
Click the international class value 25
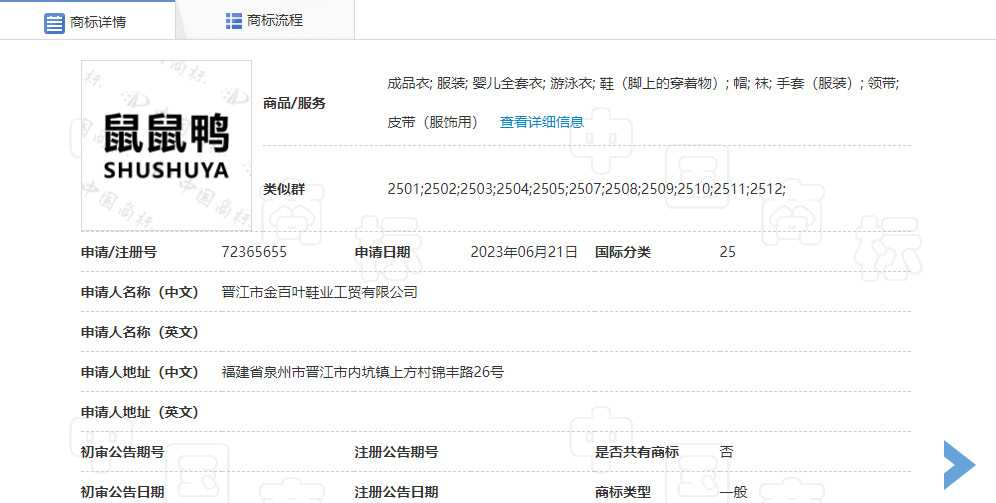pos(727,252)
